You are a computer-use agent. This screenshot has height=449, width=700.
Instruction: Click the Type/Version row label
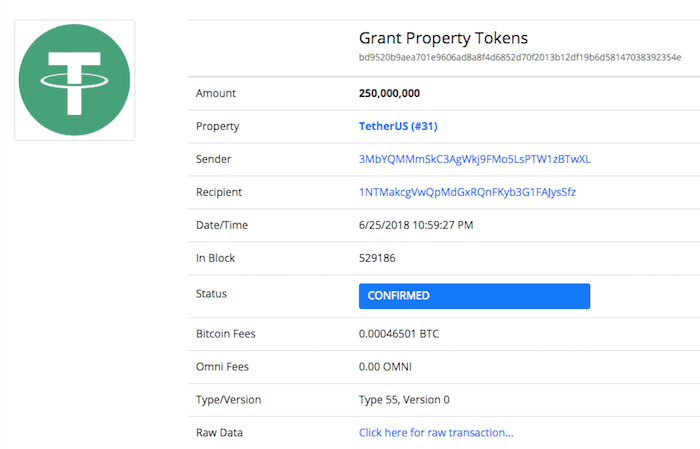(x=229, y=400)
